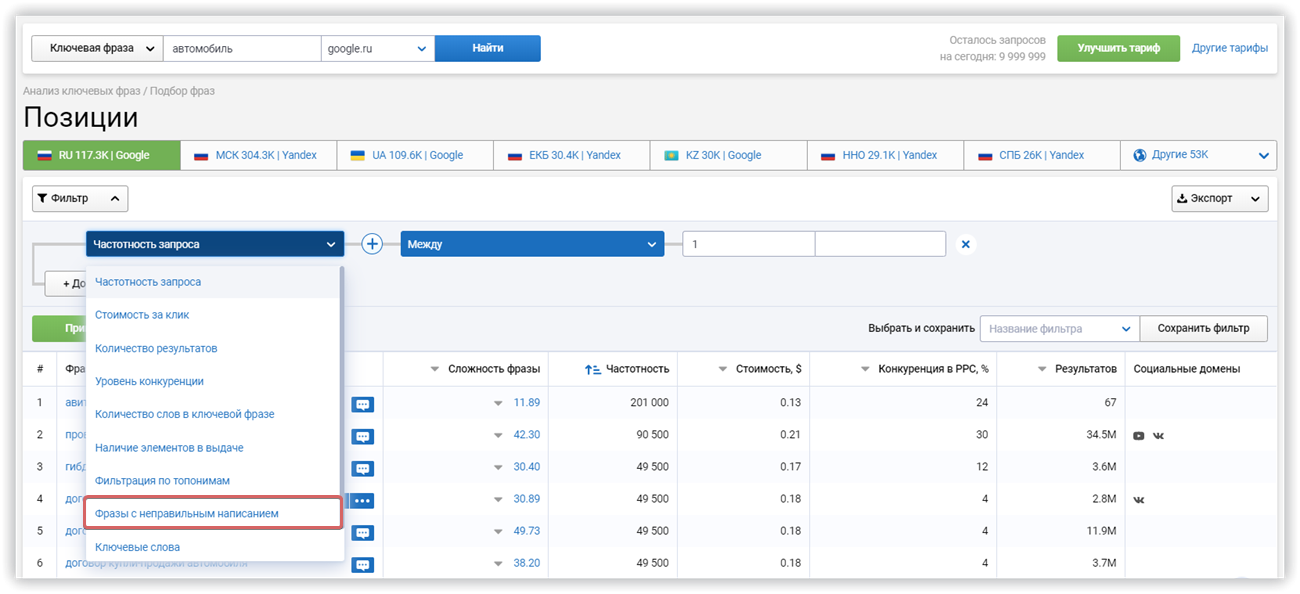This screenshot has height=594, width=1300.
Task: Open the chat bubble icon in row 2
Action: [x=362, y=436]
